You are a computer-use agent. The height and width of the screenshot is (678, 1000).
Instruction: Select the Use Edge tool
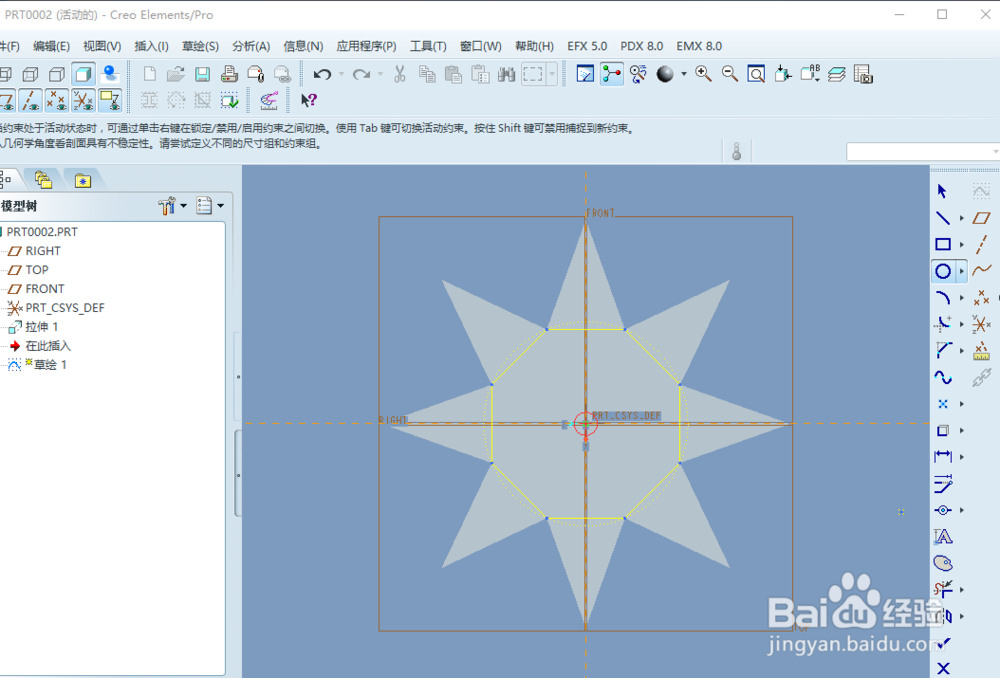point(943,431)
